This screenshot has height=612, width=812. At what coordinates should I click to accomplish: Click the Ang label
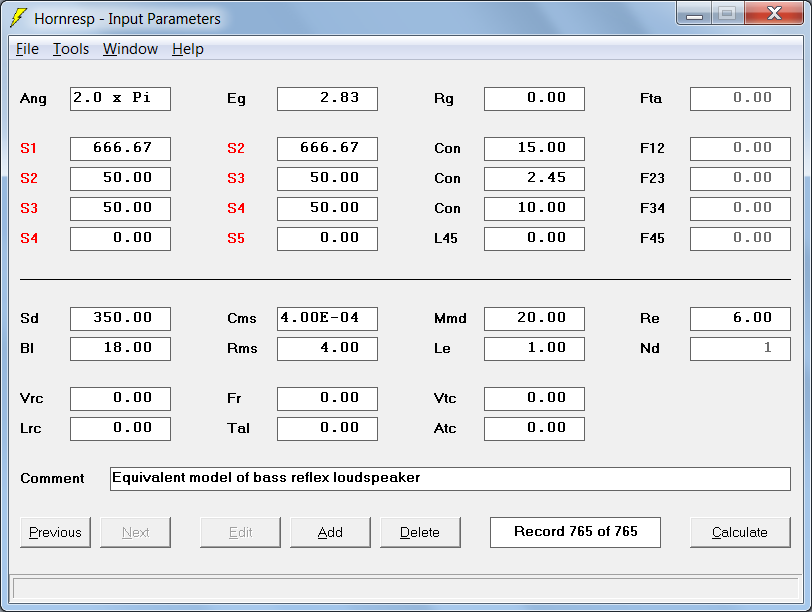pos(33,99)
